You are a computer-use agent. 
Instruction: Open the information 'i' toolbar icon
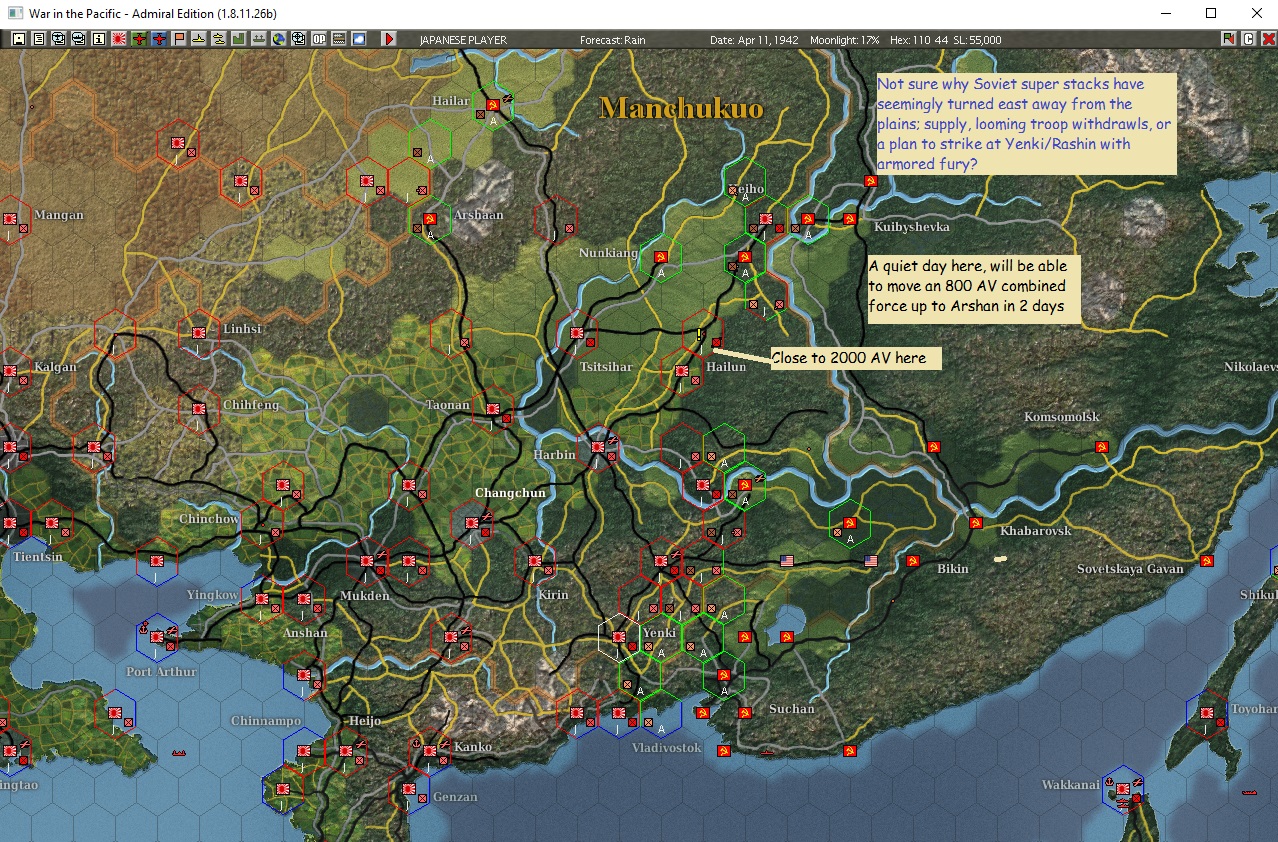99,39
